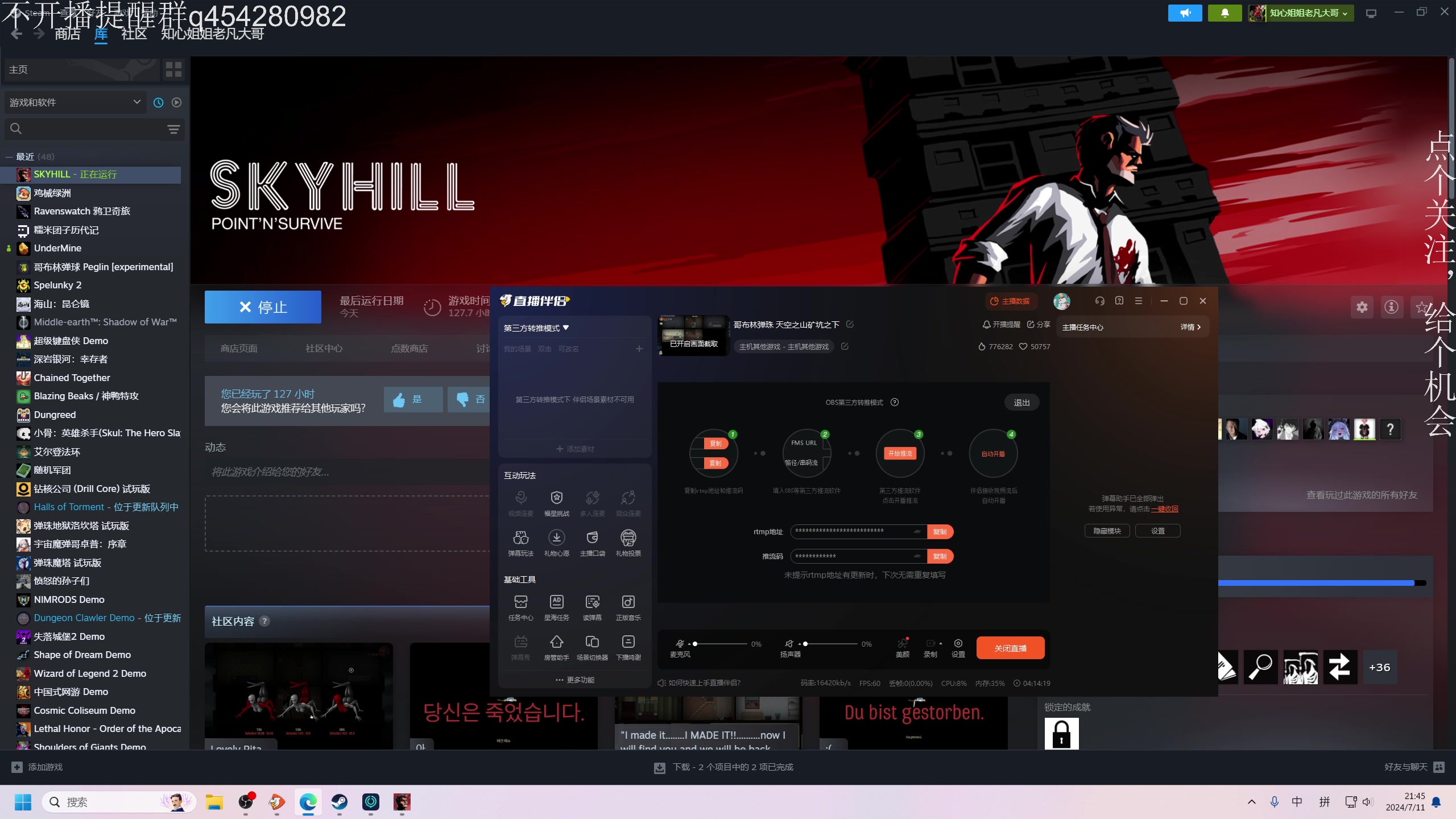The width and height of the screenshot is (1456, 819).
Task: Click 隐藏模块 button
Action: [1107, 531]
